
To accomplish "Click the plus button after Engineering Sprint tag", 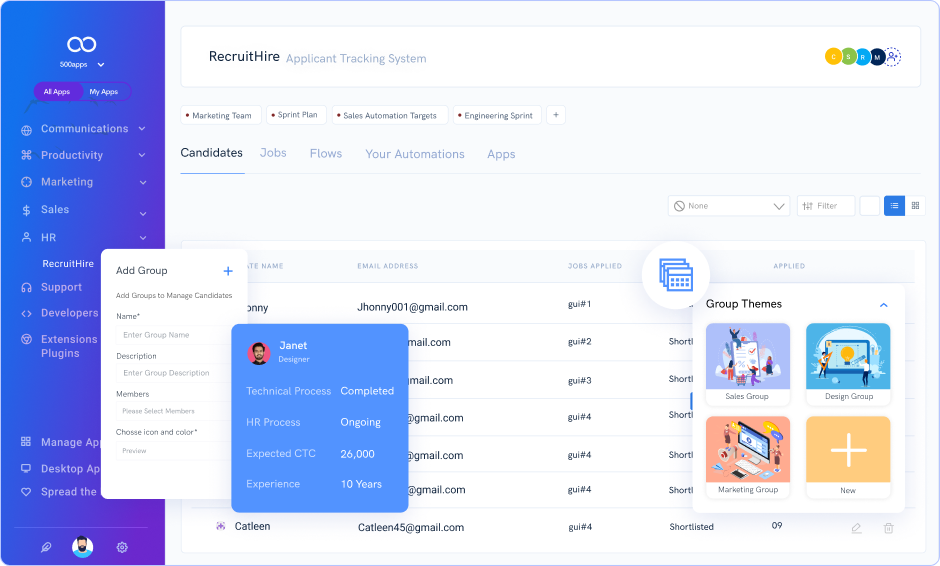I will [556, 115].
